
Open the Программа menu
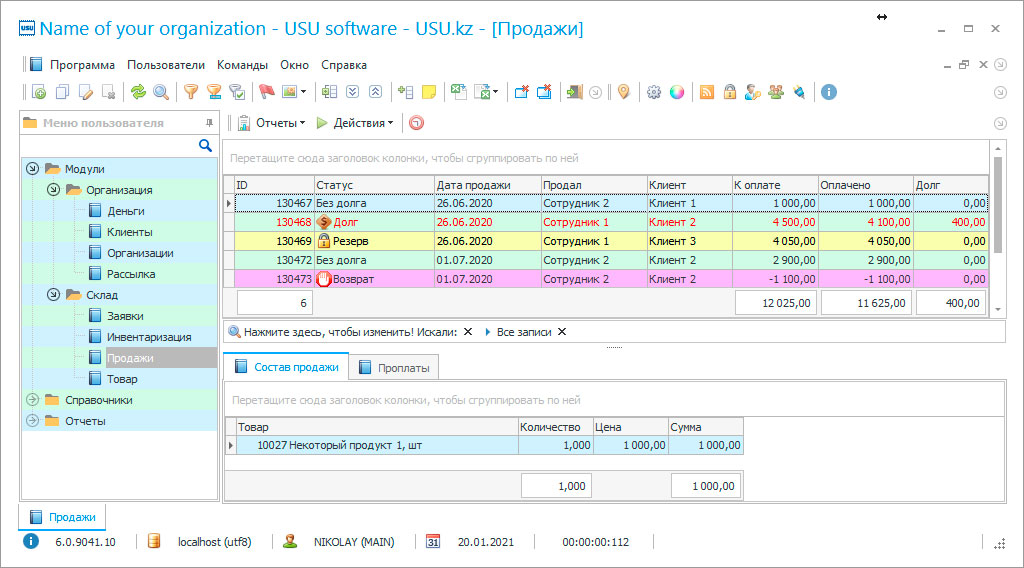tap(82, 65)
